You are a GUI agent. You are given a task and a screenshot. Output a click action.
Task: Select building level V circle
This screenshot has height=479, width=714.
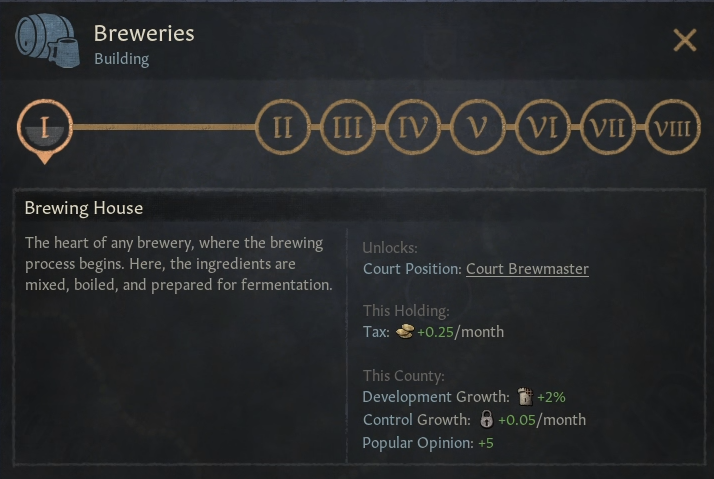[x=477, y=128]
